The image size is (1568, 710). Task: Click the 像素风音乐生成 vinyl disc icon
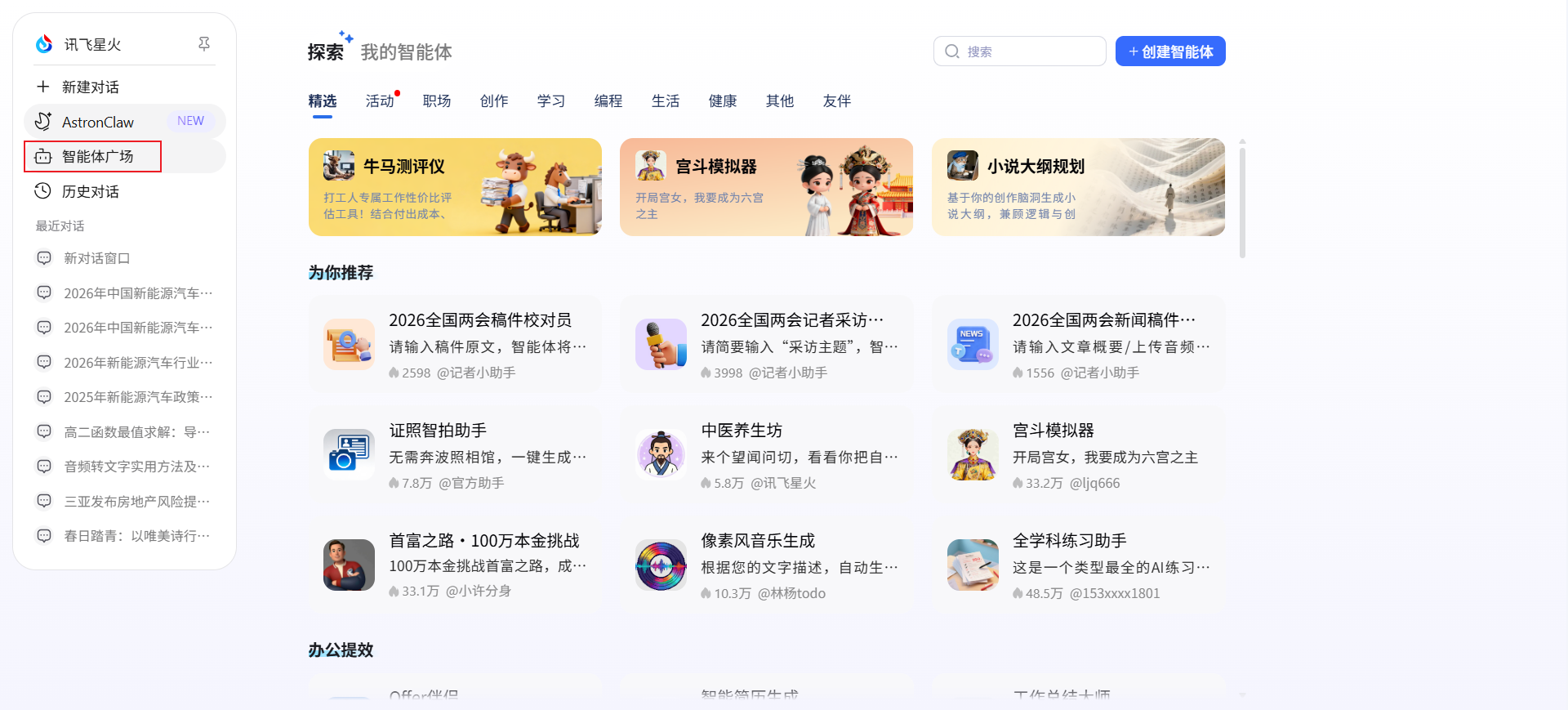[661, 565]
